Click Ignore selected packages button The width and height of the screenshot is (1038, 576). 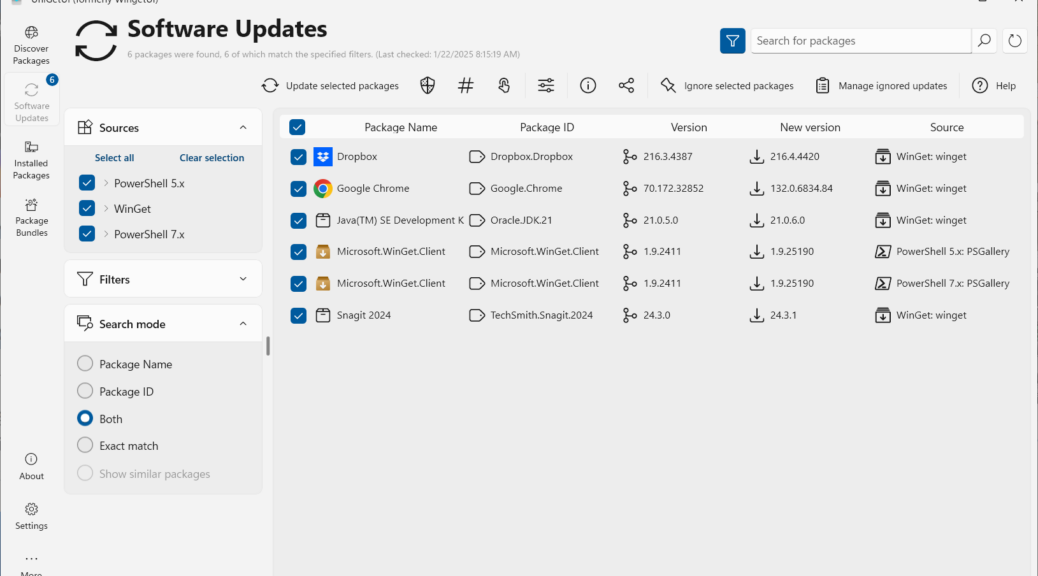click(x=726, y=85)
